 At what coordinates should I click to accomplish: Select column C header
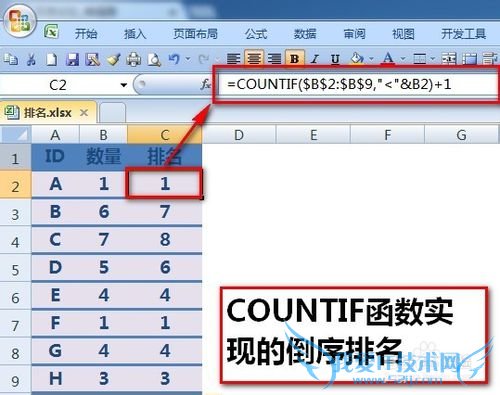pyautogui.click(x=165, y=135)
